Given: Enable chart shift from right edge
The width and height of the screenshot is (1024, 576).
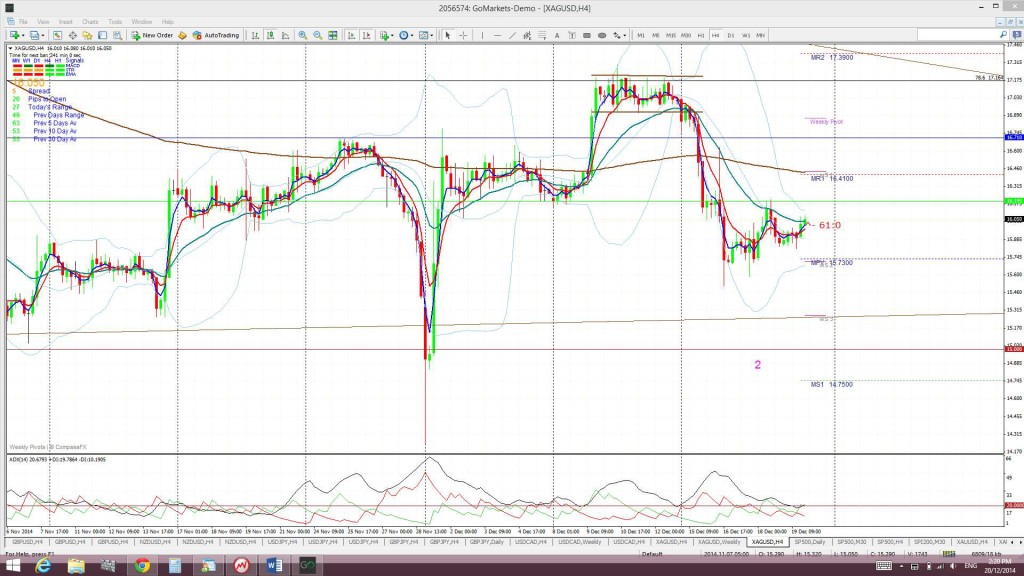Looking at the screenshot, I should coord(366,35).
